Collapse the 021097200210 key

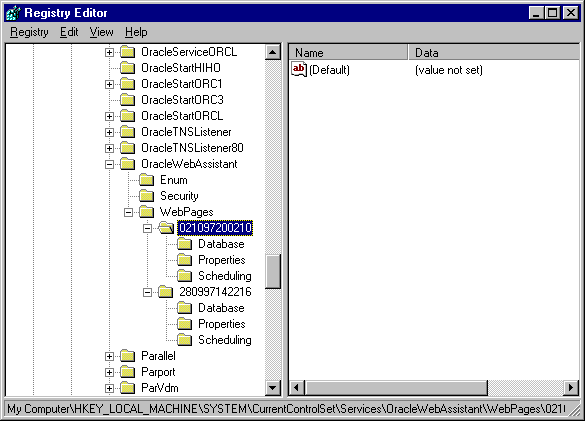(147, 228)
